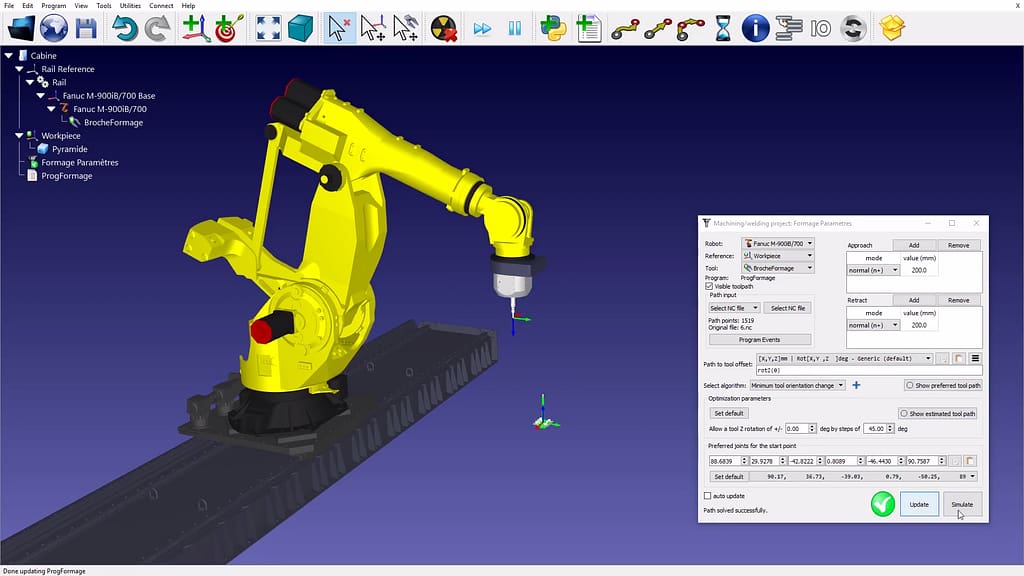Click the Fast simulation double-arrow icon
The image size is (1024, 576).
(x=483, y=28)
